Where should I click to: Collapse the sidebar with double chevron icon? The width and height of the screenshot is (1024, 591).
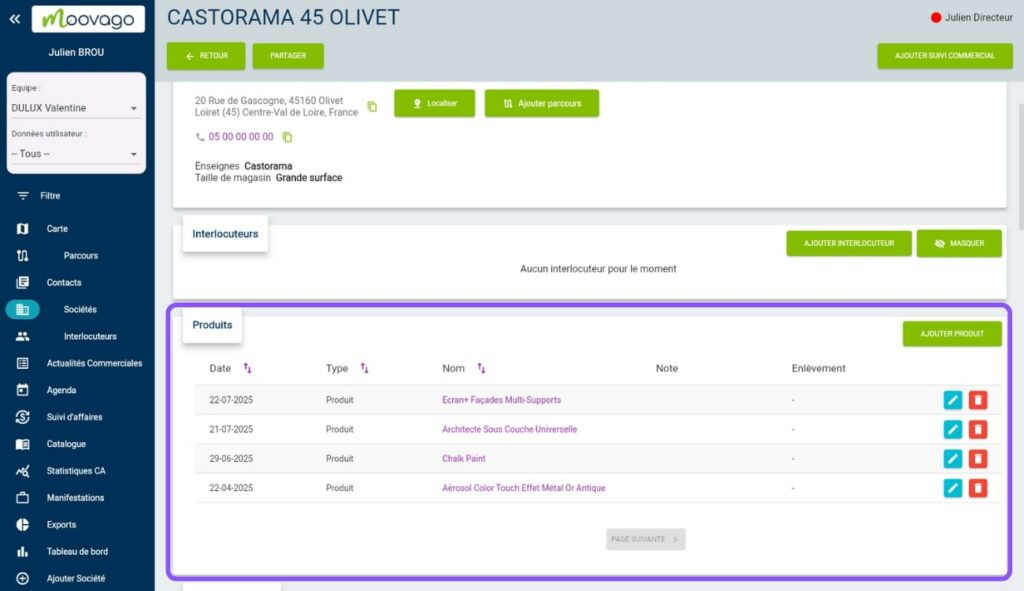coord(14,19)
